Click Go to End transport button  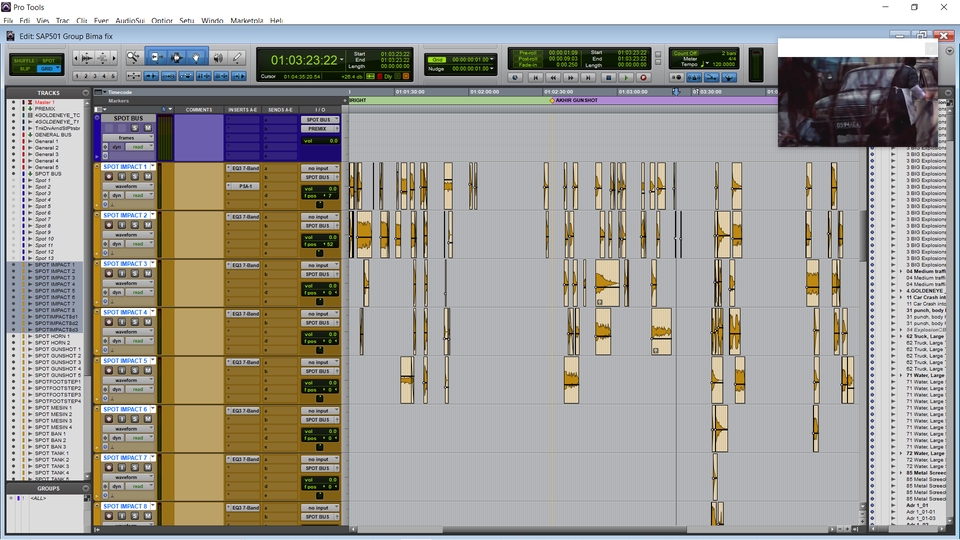coord(588,78)
